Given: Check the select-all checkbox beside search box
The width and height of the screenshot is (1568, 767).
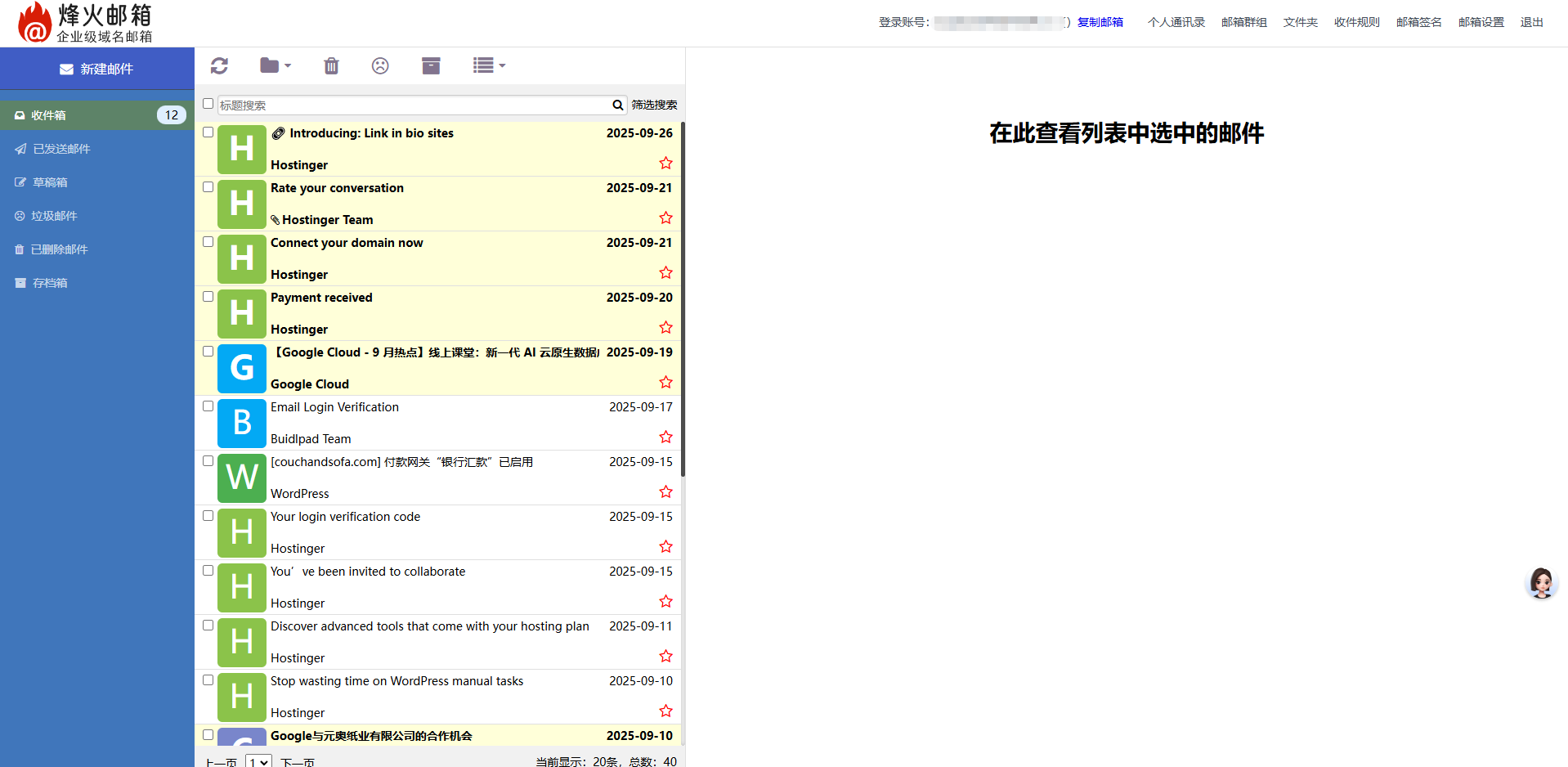Looking at the screenshot, I should (208, 104).
